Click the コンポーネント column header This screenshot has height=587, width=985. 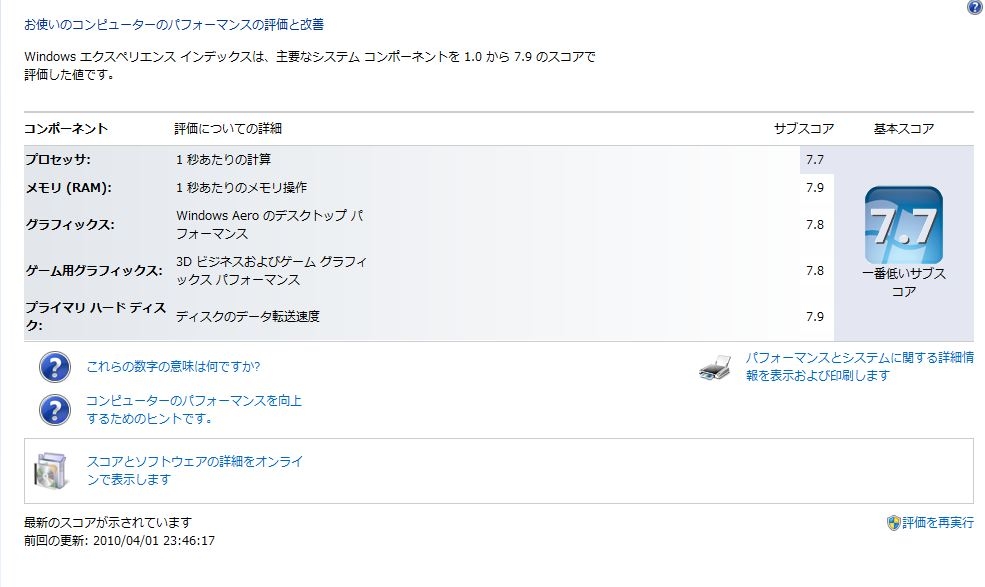(66, 128)
